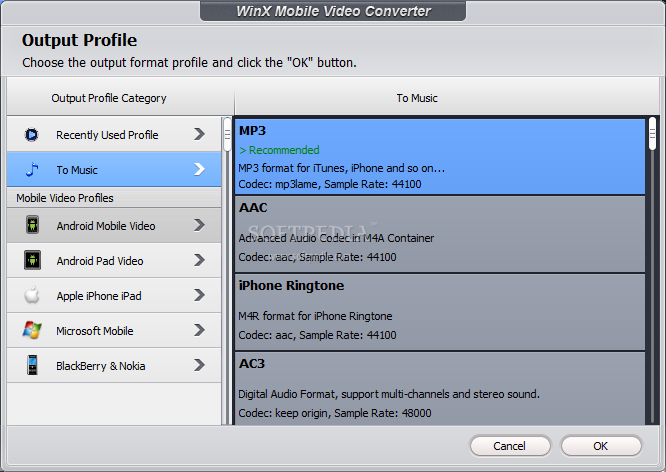Open Apple iPhone iPad category
Image resolution: width=666 pixels, height=472 pixels.
tap(114, 295)
